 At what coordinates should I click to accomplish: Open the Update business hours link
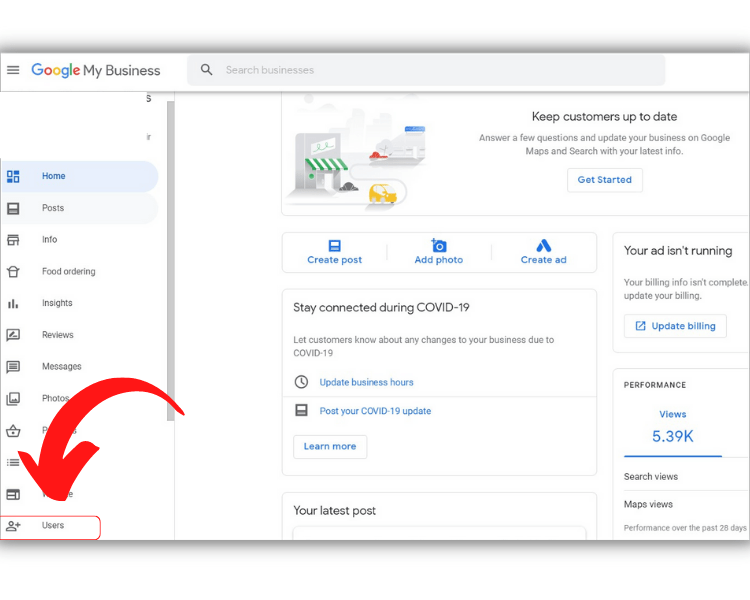(366, 382)
